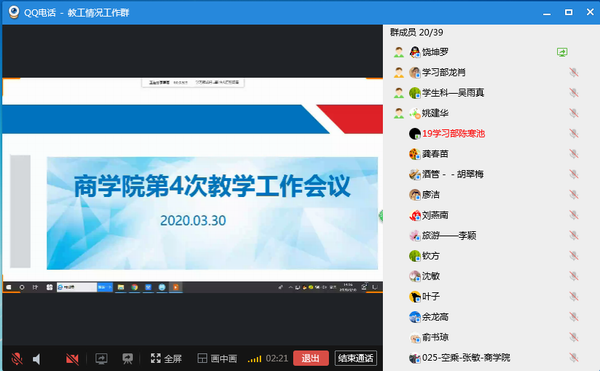Switch to fullscreen with 全屏
Image resolution: width=600 pixels, height=371 pixels.
point(166,358)
